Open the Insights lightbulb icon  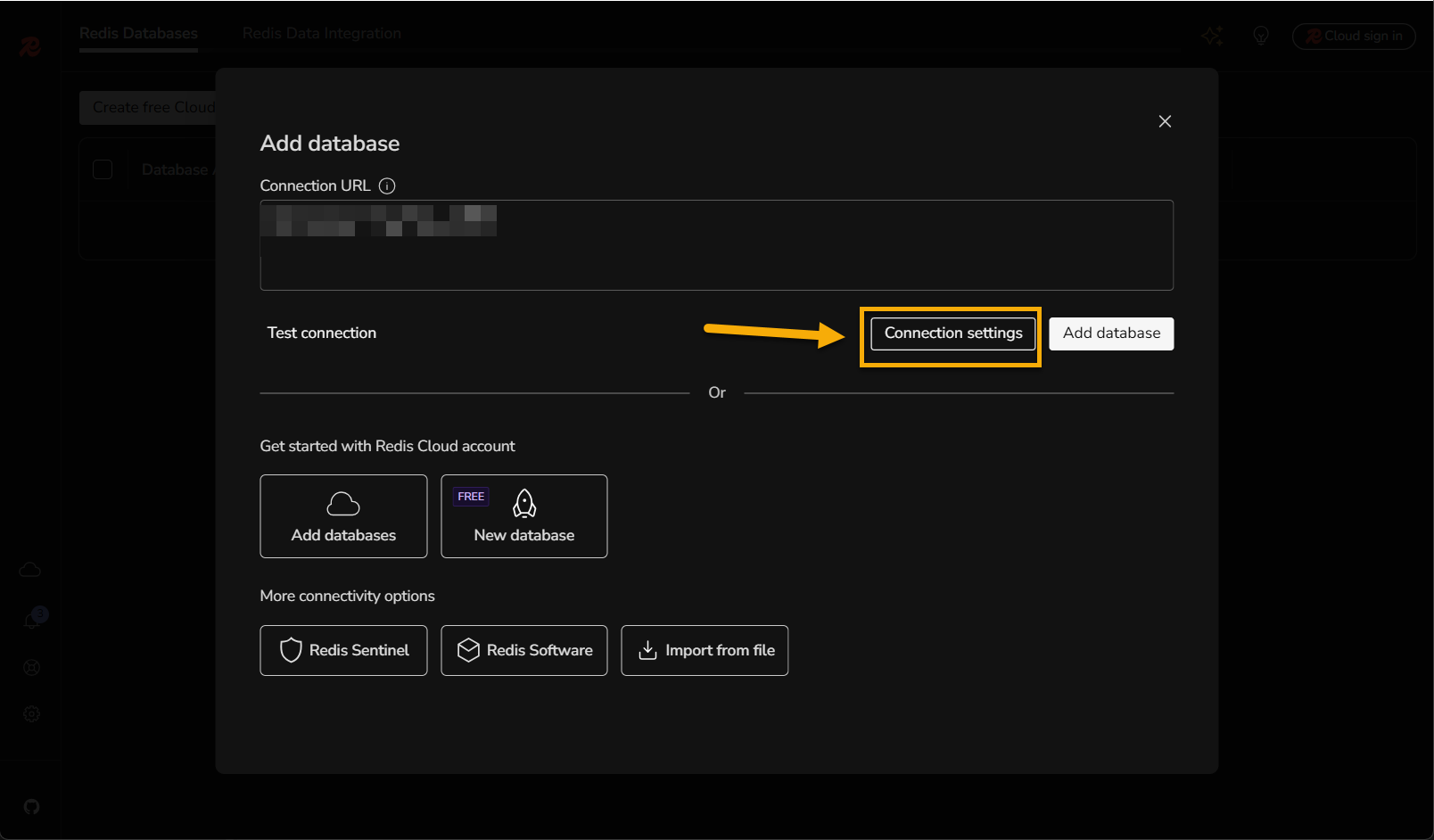(x=1261, y=36)
